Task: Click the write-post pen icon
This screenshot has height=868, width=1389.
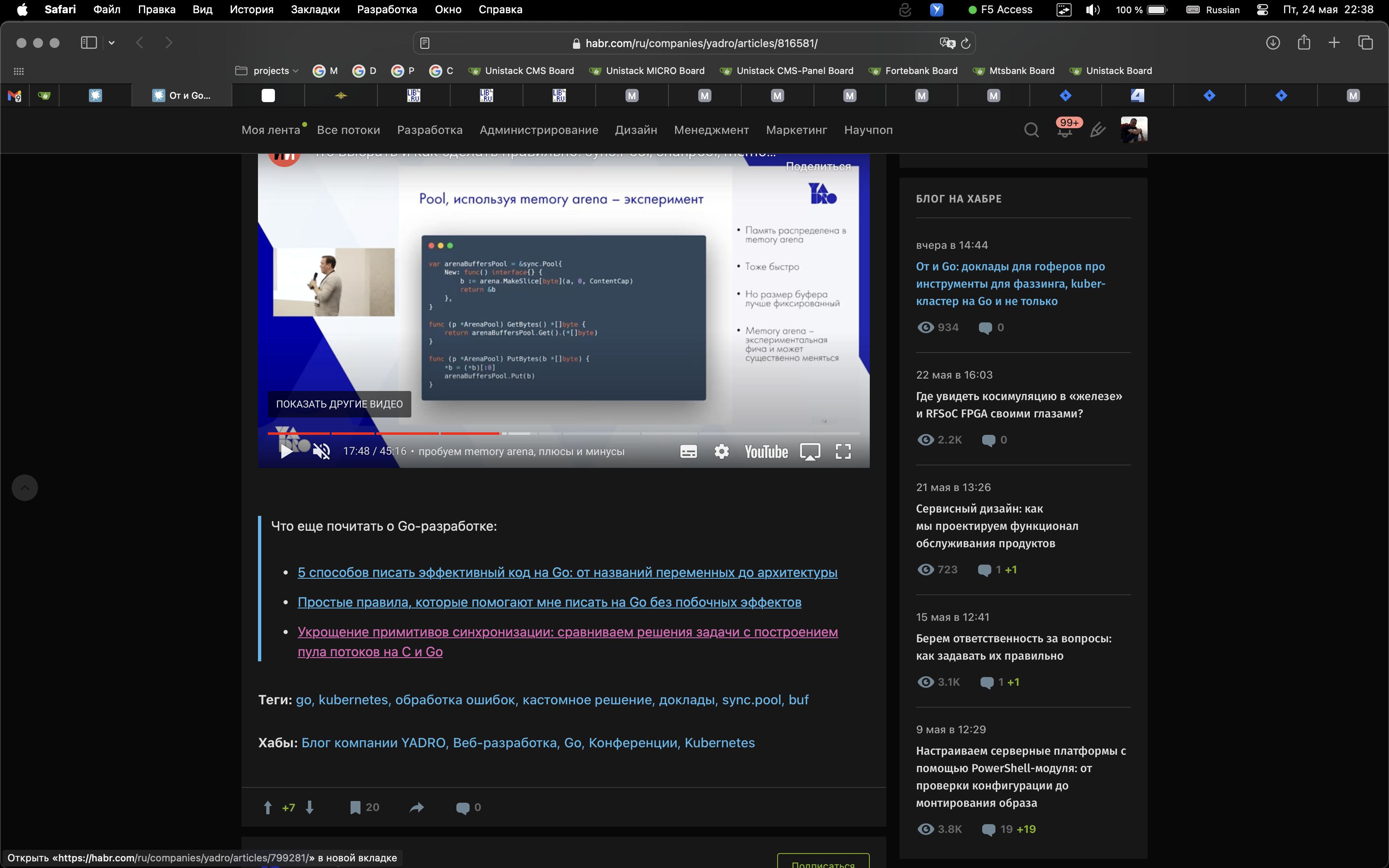Action: click(x=1098, y=130)
